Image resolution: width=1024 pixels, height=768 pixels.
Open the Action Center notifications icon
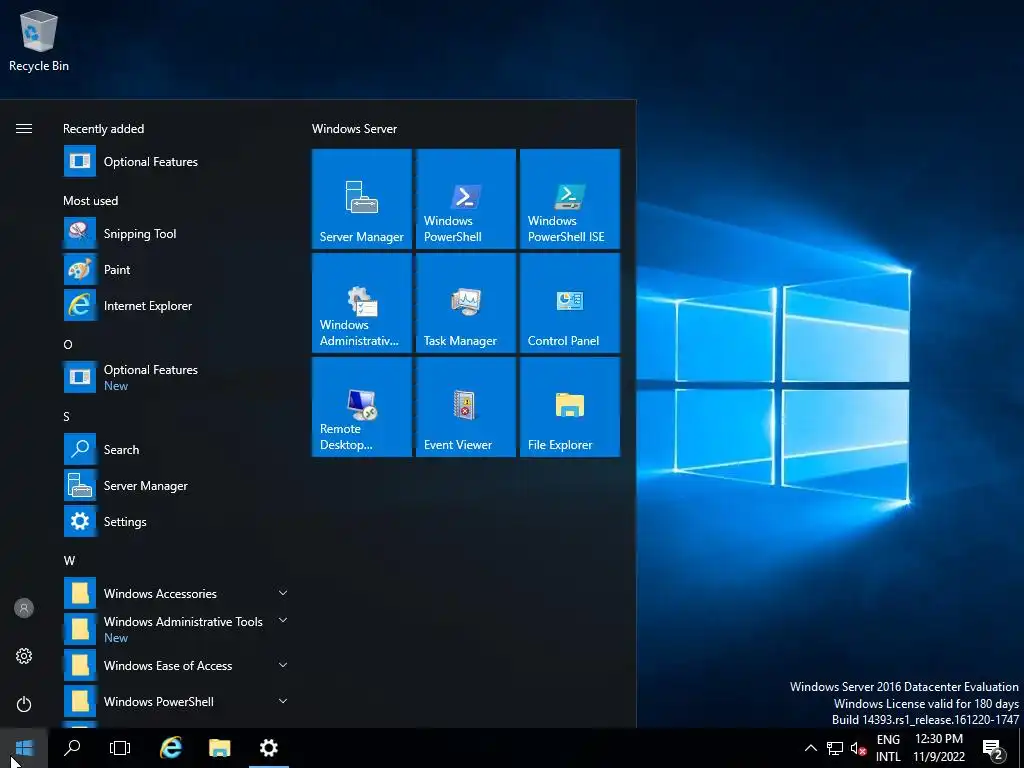pyautogui.click(x=993, y=749)
